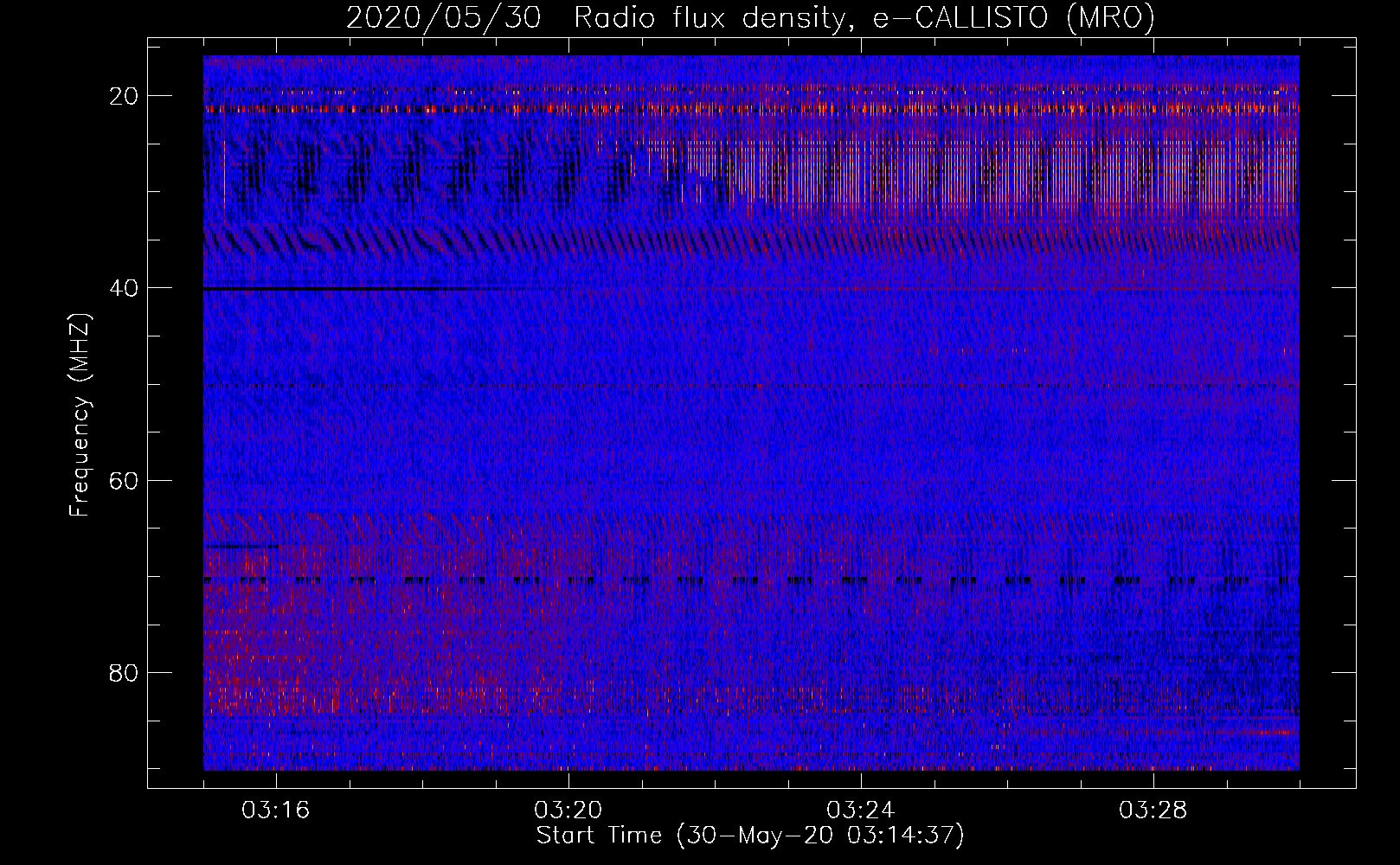Click the 'Start Time (30-May-20 03:14:37)' x-axis label

tap(750, 836)
